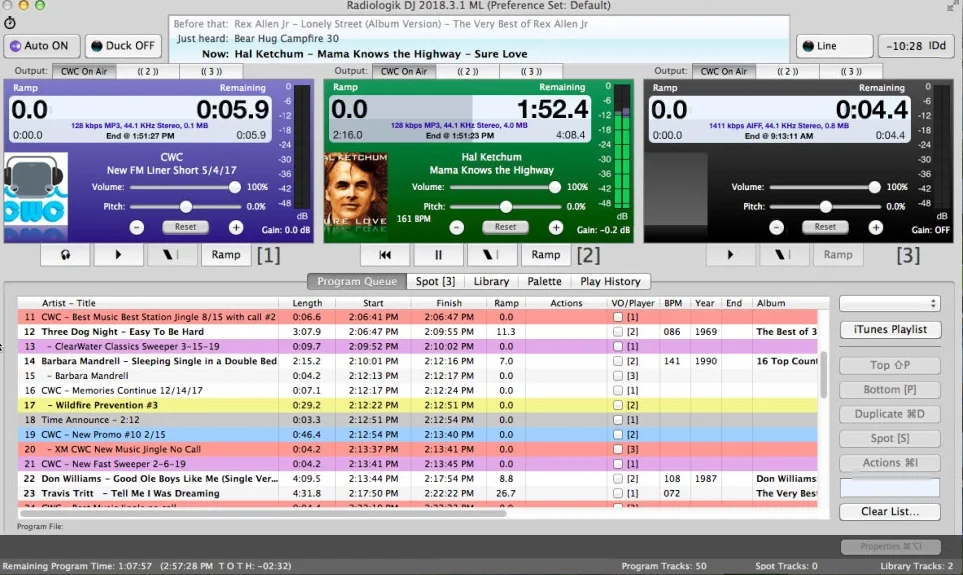Screen dimensions: 963x575
Task: Click the fade-out button on player 2
Action: coord(491,254)
